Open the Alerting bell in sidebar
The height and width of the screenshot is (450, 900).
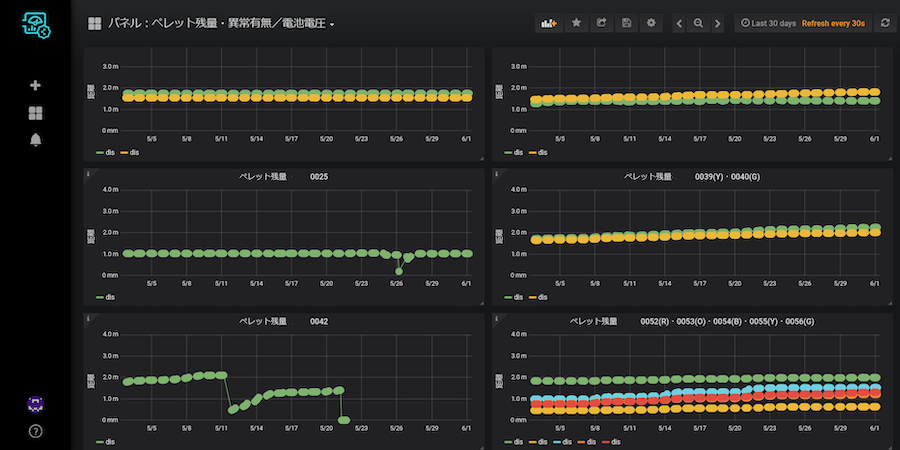pyautogui.click(x=36, y=140)
